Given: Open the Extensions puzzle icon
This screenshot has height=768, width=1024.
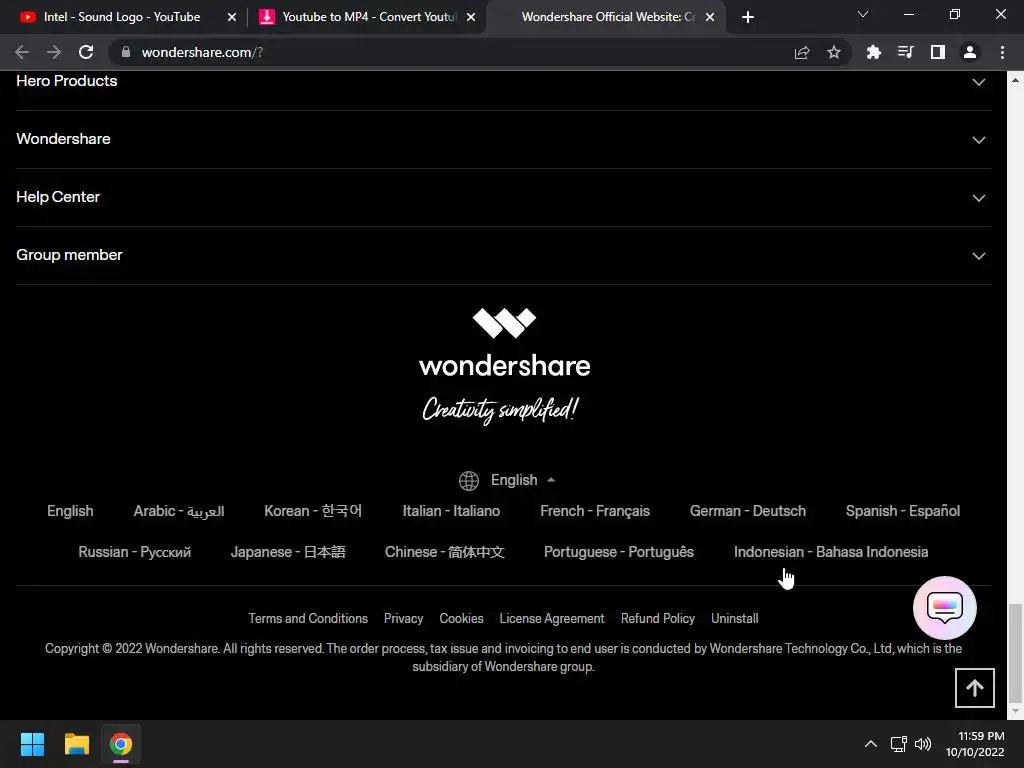Looking at the screenshot, I should 874,52.
